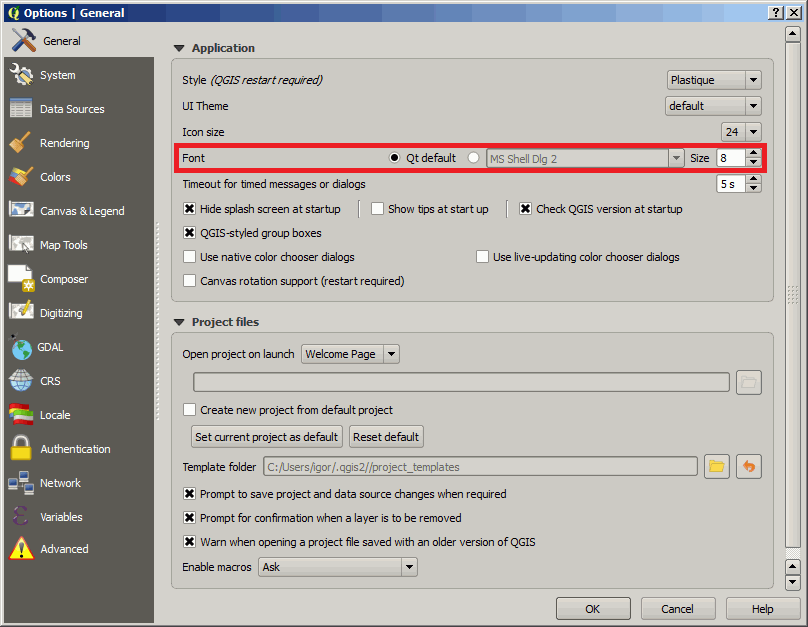Open Rendering paintbrush icon
Screen dimensions: 808x627
tap(21, 143)
